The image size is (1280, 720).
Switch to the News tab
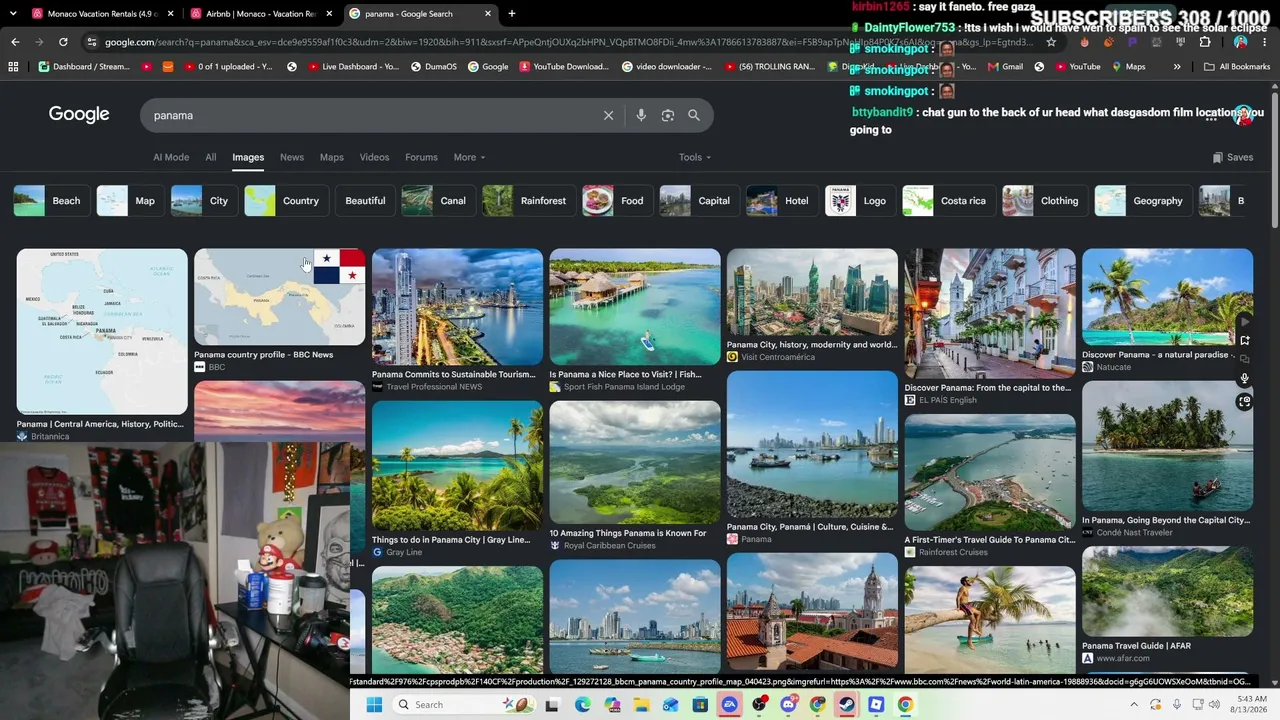point(292,157)
